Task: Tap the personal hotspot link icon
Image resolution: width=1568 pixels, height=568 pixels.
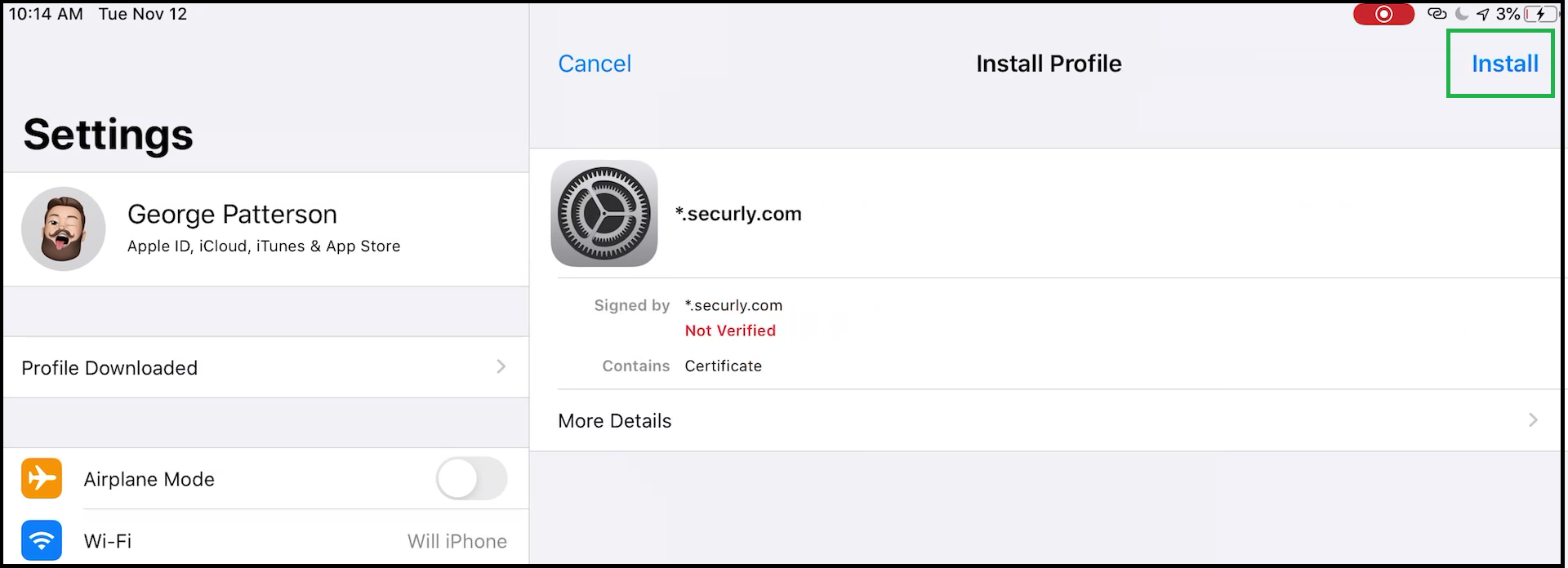Action: (x=1437, y=14)
